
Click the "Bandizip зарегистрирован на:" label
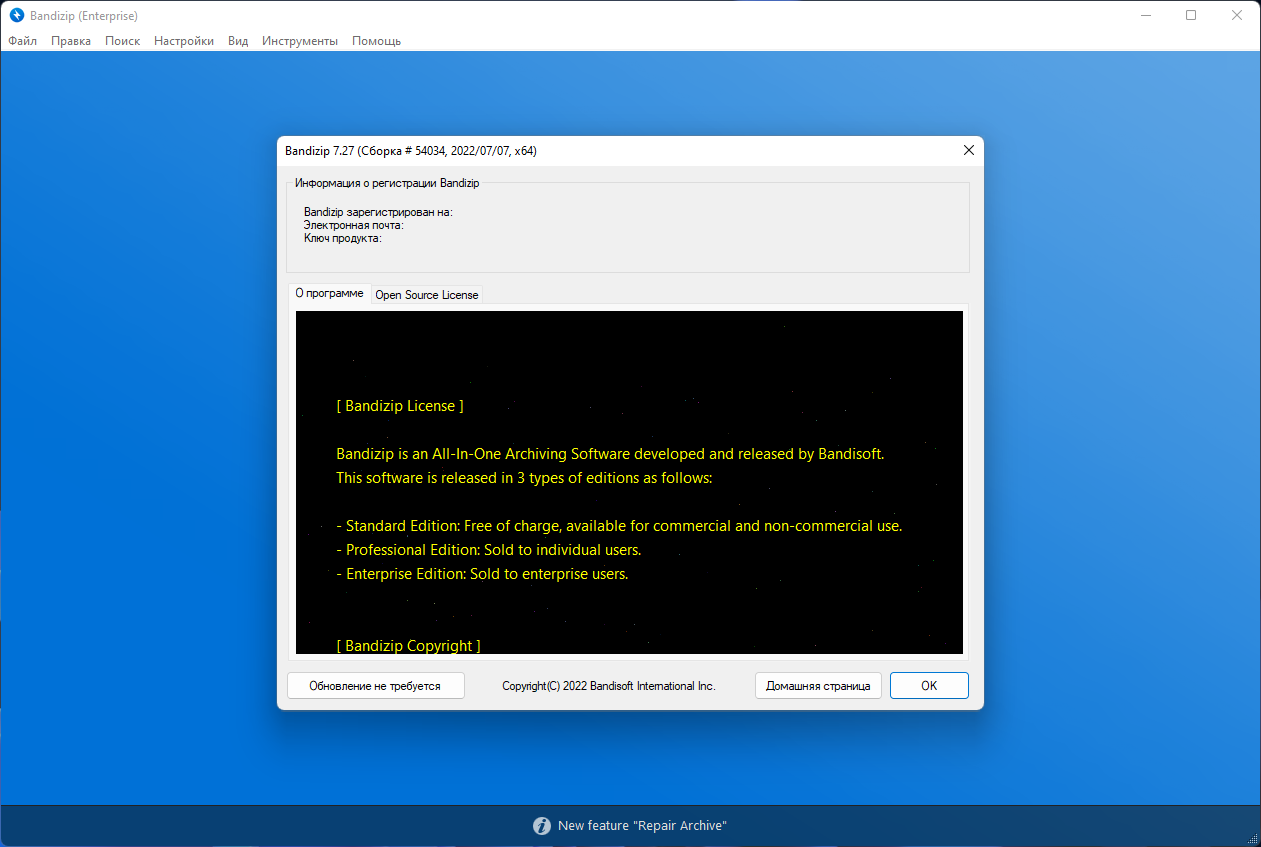click(x=379, y=212)
